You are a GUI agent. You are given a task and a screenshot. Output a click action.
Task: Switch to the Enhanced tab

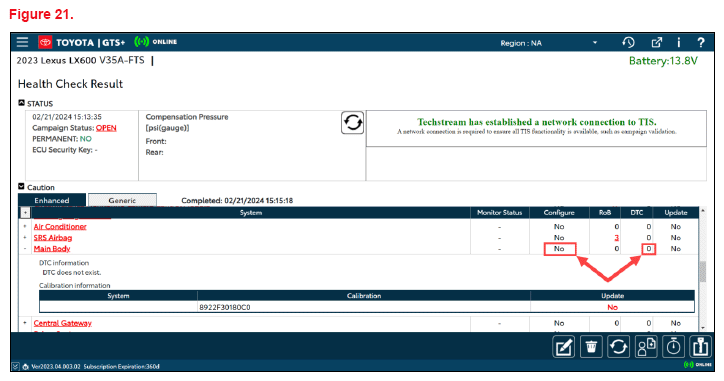(52, 200)
